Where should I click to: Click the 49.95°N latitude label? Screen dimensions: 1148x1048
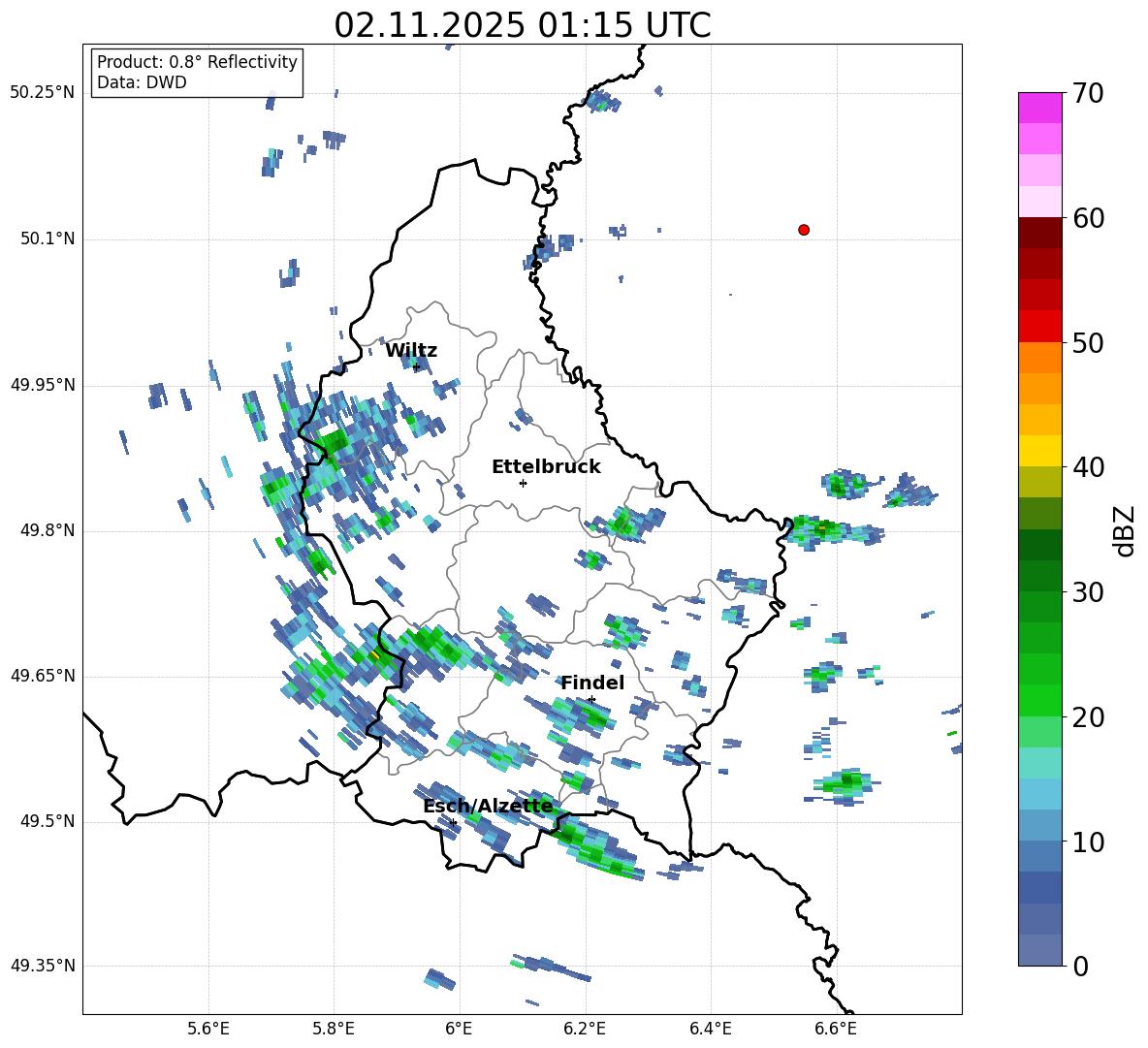click(x=43, y=385)
